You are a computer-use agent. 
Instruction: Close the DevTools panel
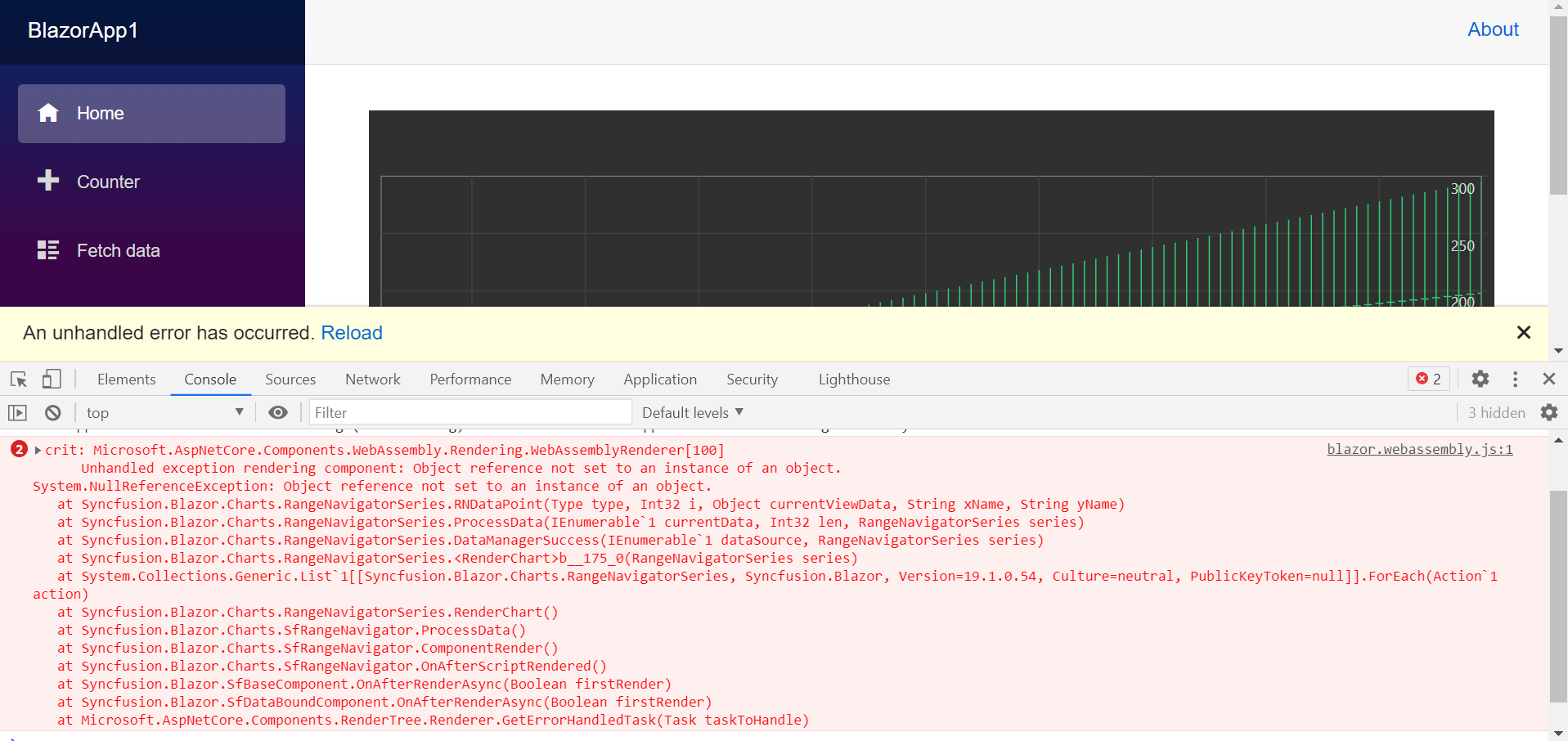(x=1548, y=379)
